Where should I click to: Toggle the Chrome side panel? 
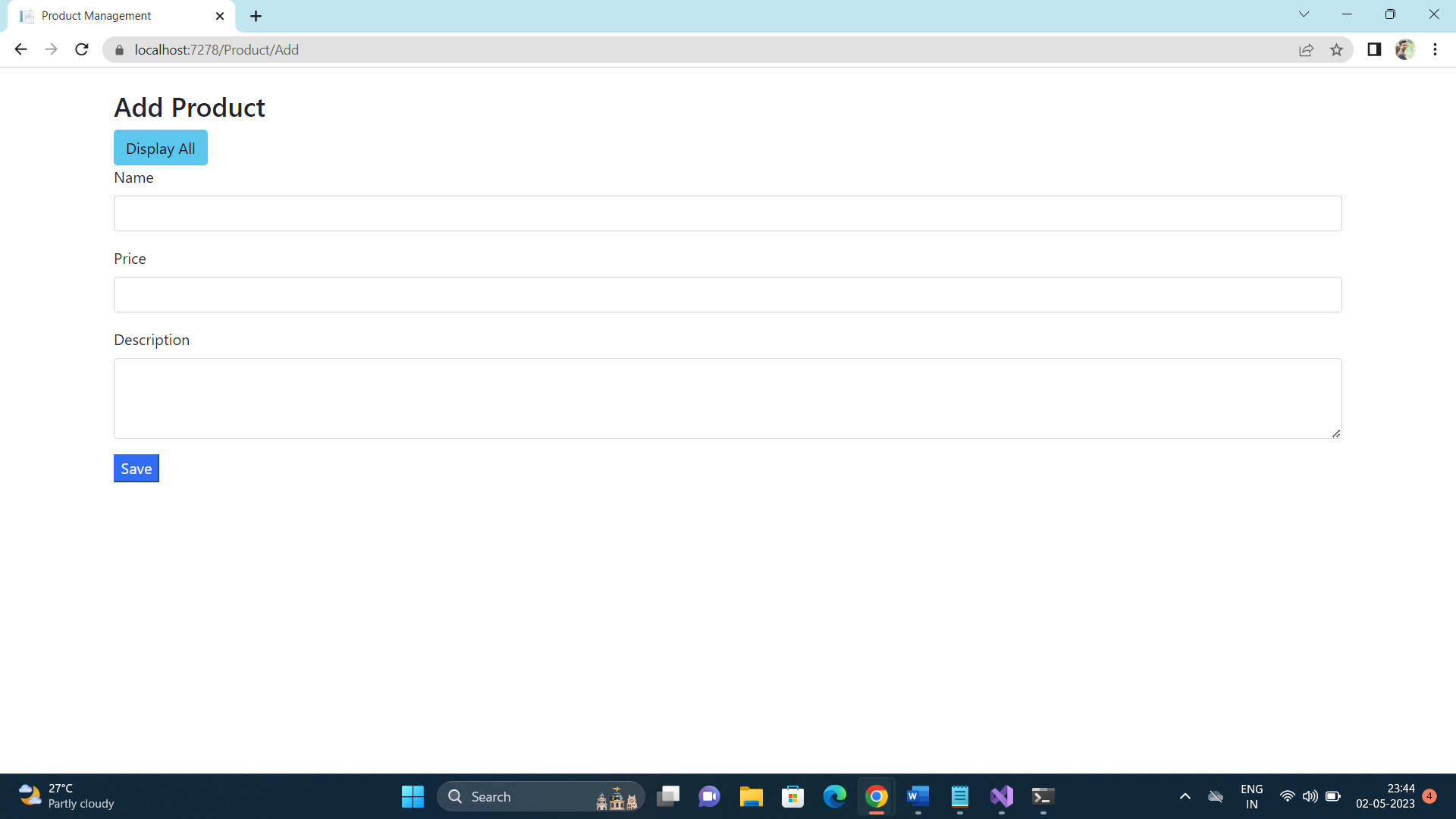[1374, 49]
